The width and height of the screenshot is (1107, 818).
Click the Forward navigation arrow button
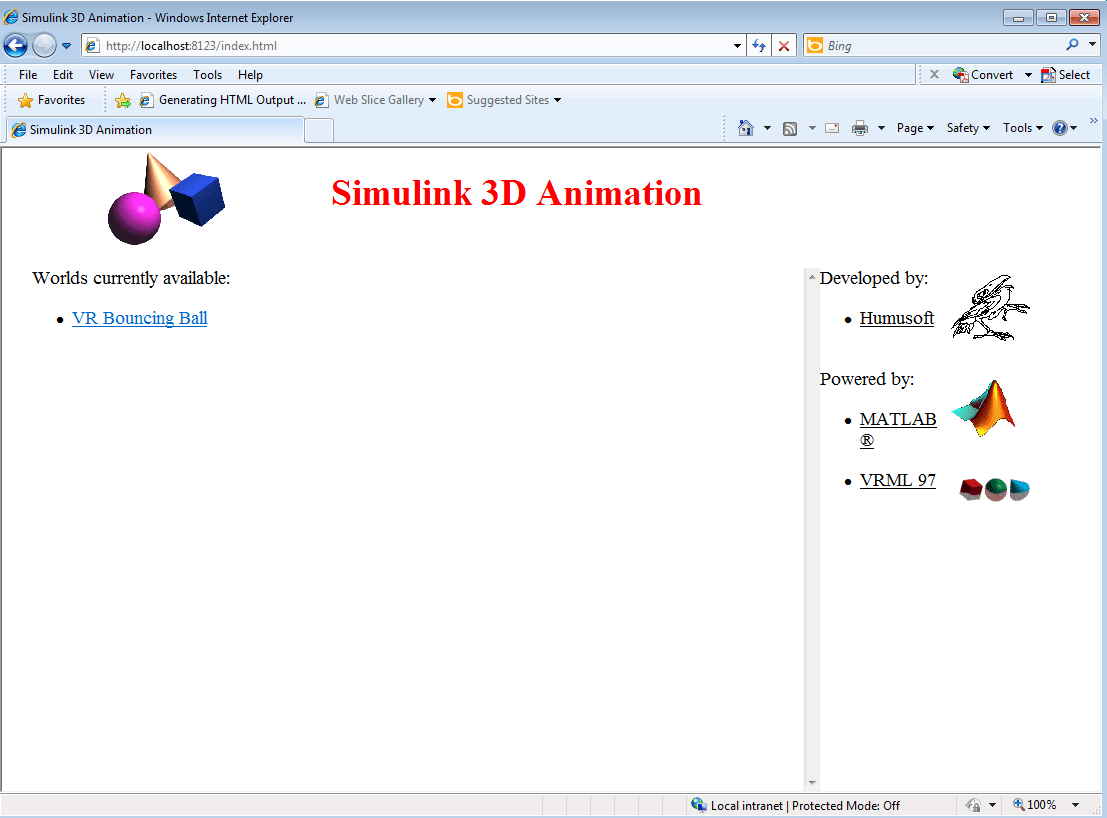pos(44,46)
